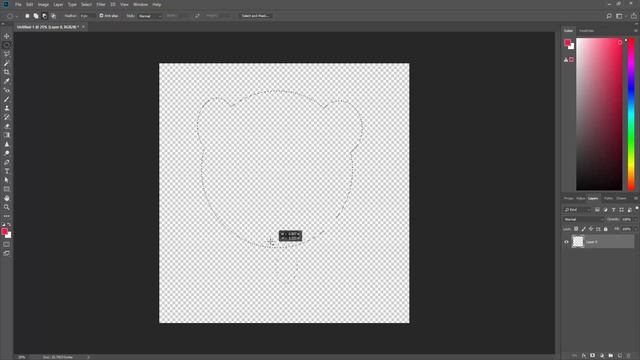
Task: Toggle Layer 0 visibility eye
Action: [566, 242]
